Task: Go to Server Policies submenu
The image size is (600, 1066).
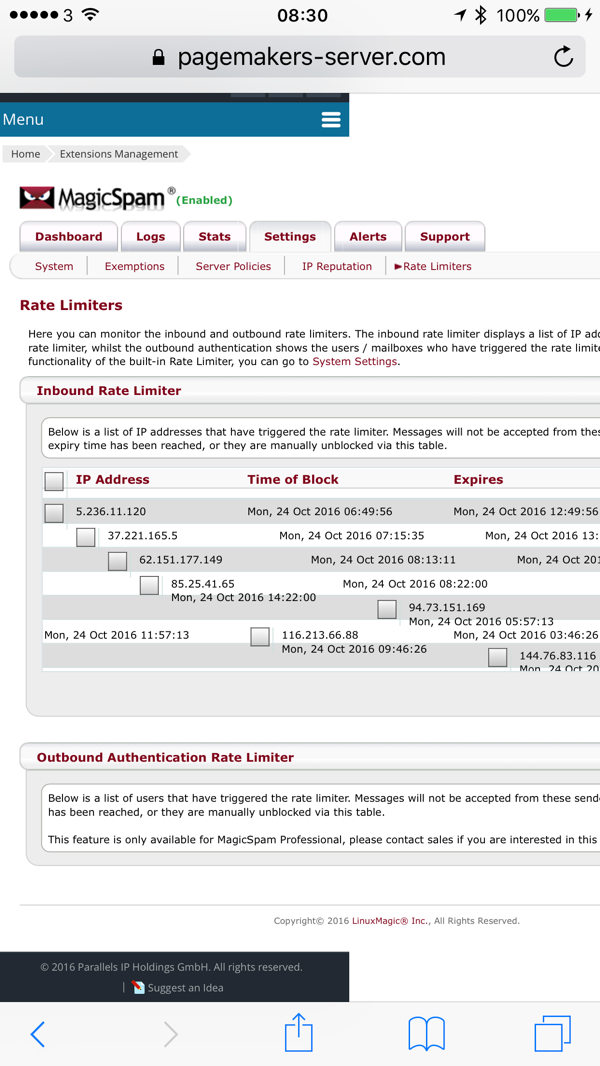Action: pos(233,266)
